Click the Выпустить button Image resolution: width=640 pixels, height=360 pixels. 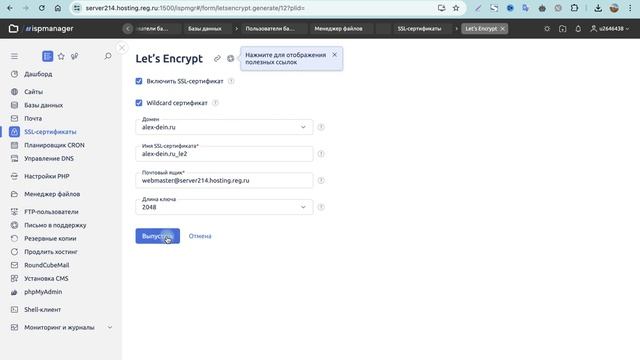(158, 236)
